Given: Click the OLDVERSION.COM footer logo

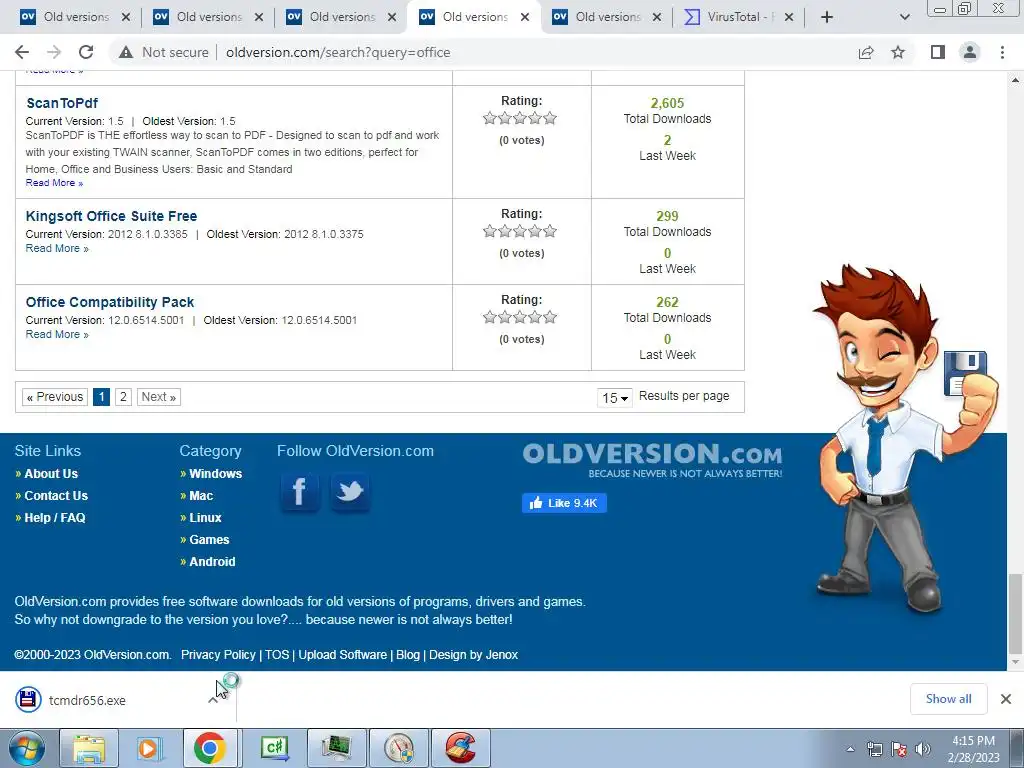Looking at the screenshot, I should click(x=652, y=461).
